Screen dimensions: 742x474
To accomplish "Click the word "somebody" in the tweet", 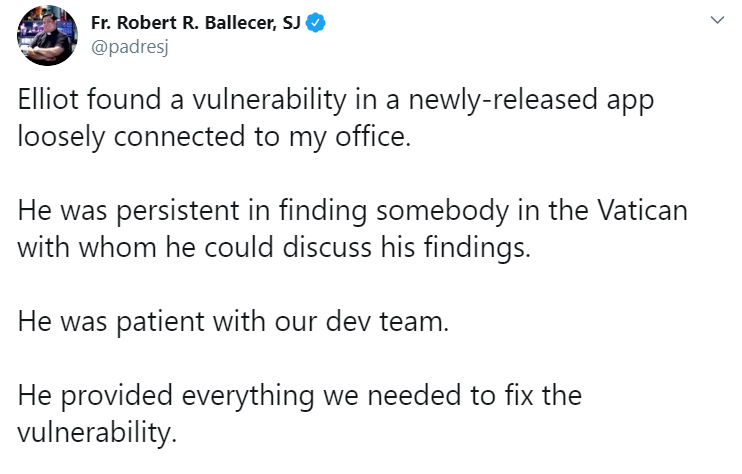I will [442, 211].
